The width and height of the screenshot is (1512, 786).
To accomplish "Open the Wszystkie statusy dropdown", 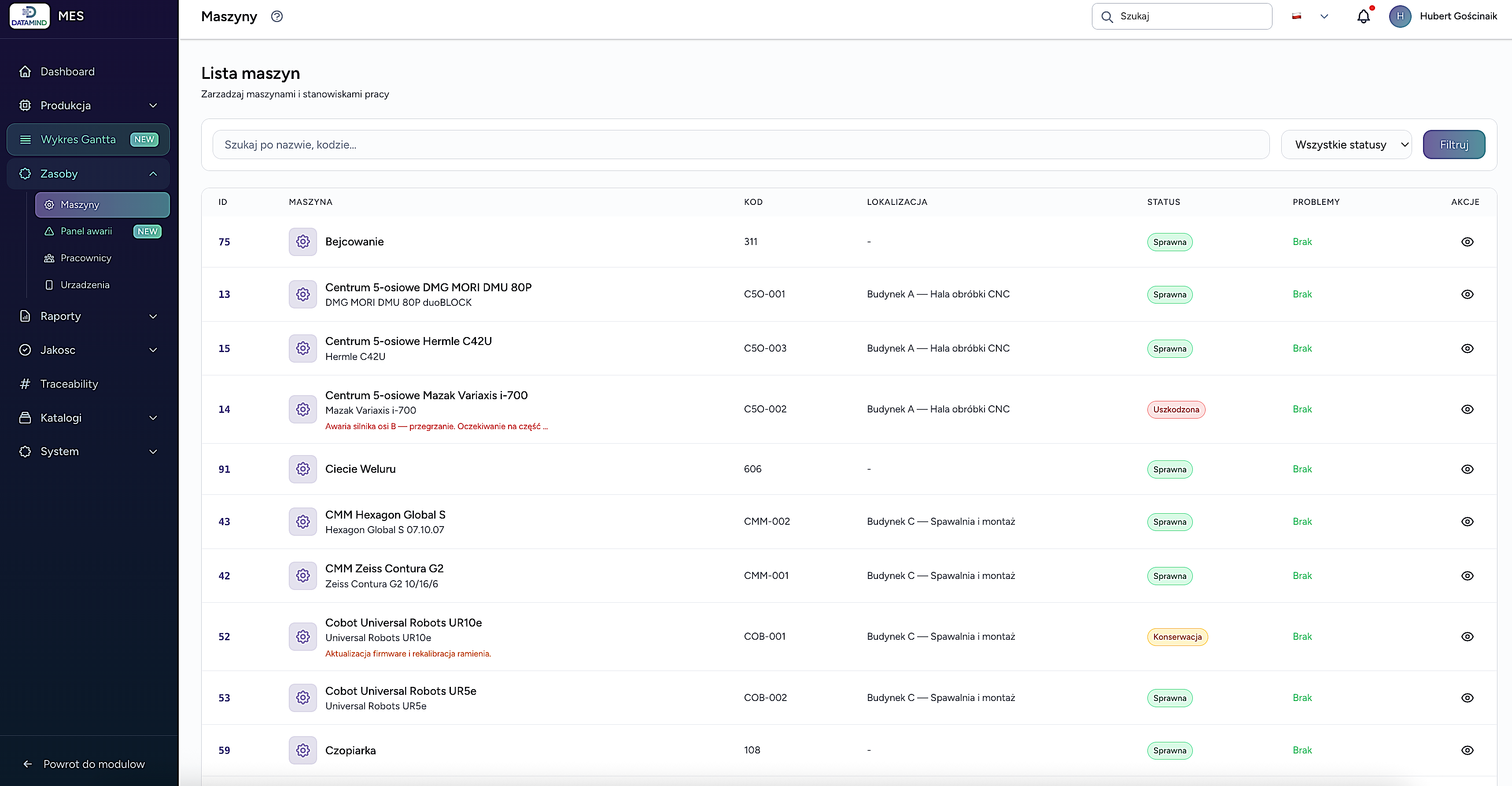I will [1346, 145].
